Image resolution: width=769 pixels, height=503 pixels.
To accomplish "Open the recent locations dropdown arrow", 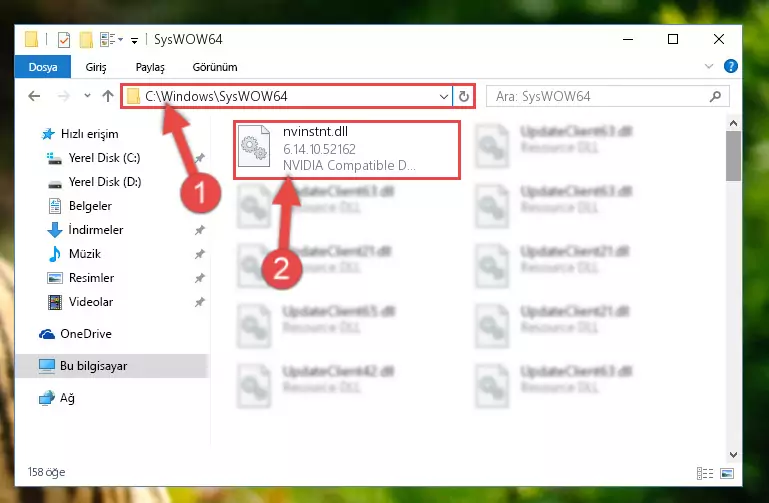I will [x=87, y=96].
